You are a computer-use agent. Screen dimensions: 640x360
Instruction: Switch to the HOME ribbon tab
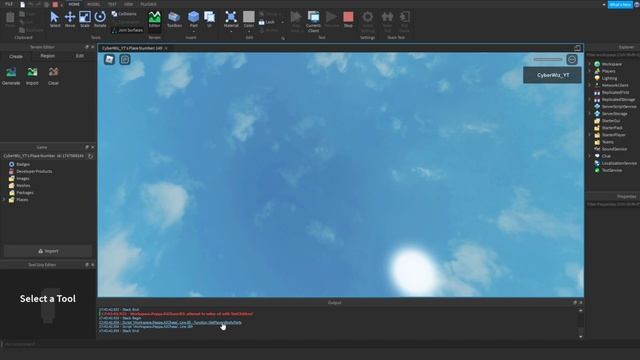pyautogui.click(x=74, y=4)
